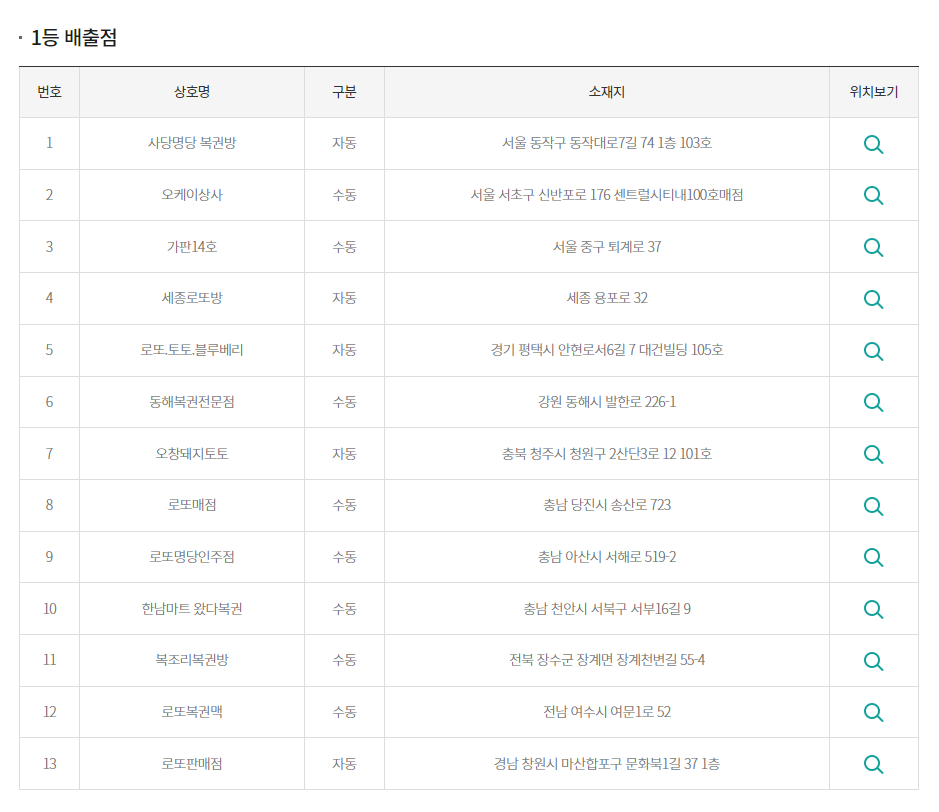
Task: Click row number 7
Action: point(50,454)
